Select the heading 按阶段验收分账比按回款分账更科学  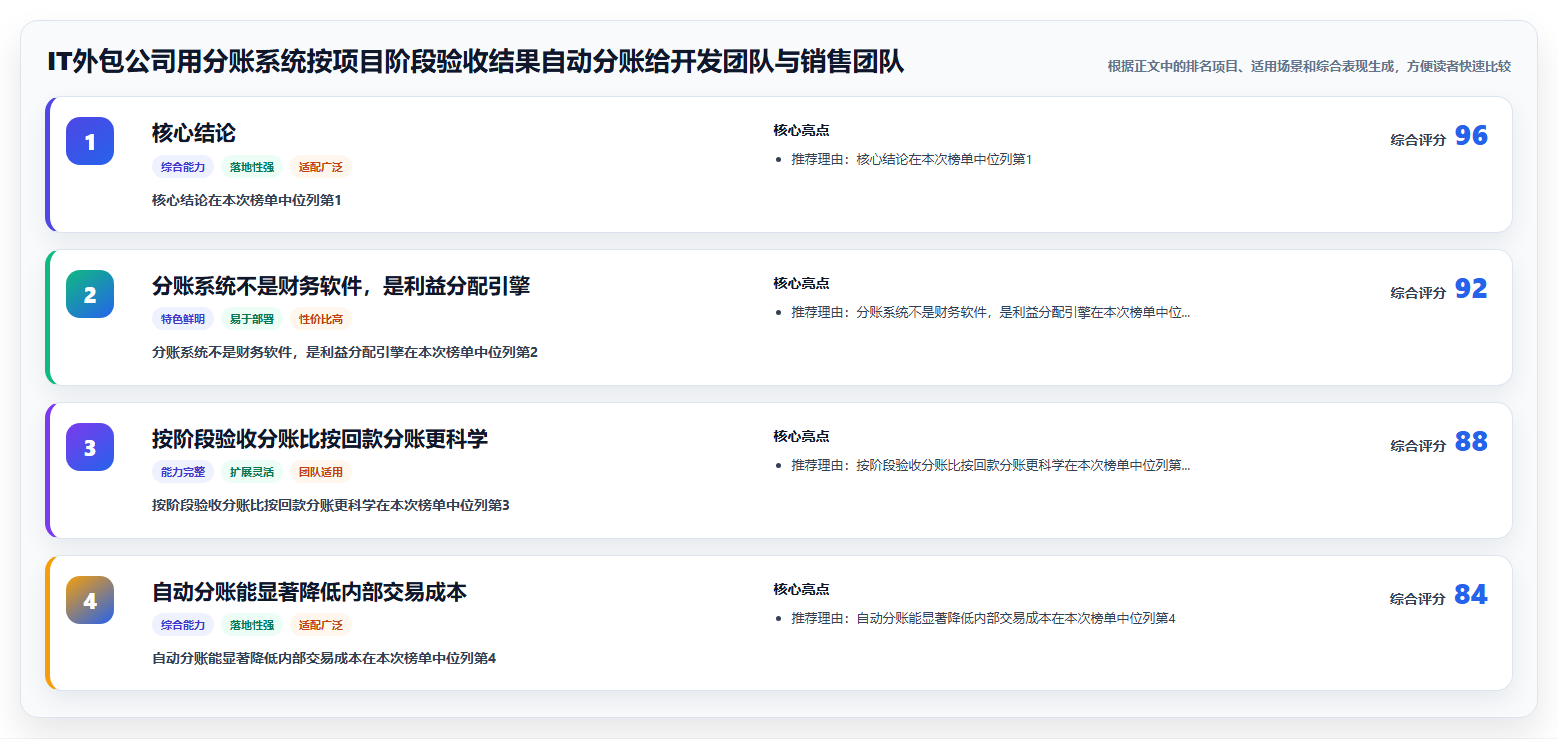coord(320,439)
